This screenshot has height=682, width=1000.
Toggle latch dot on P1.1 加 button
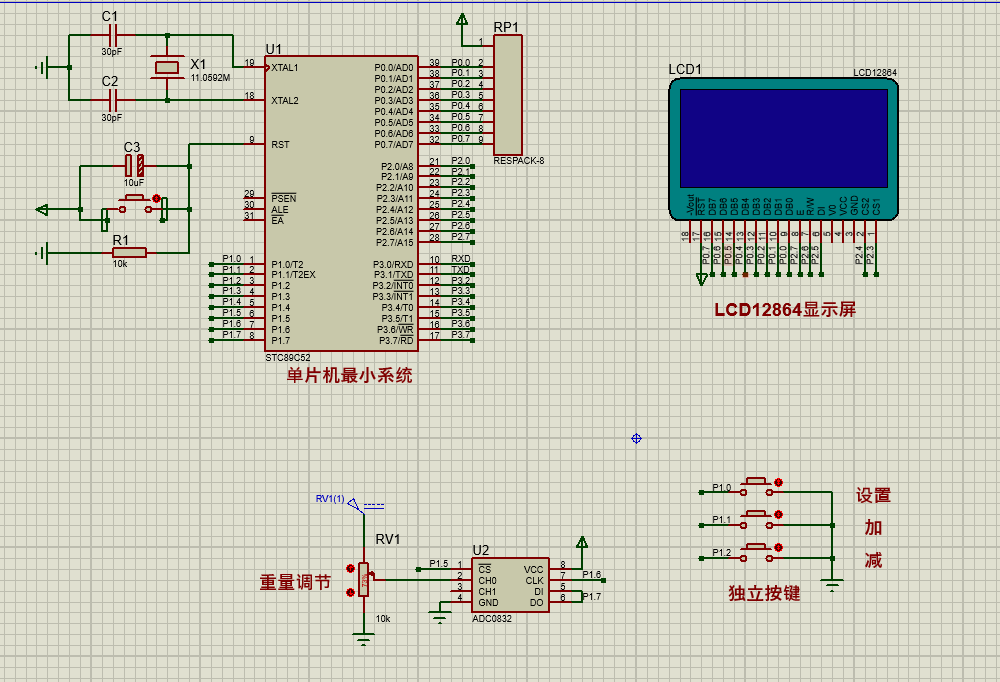pos(779,514)
